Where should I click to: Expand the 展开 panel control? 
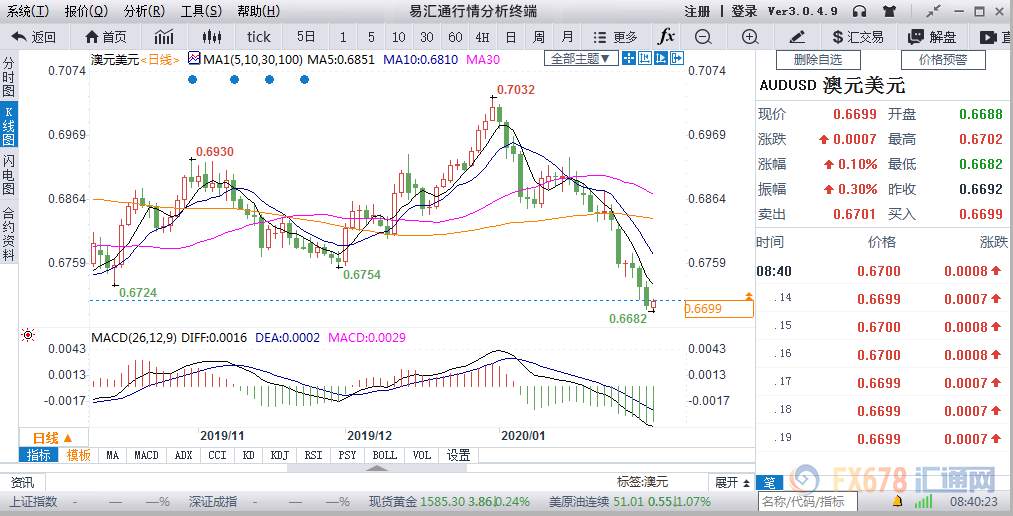tap(731, 482)
